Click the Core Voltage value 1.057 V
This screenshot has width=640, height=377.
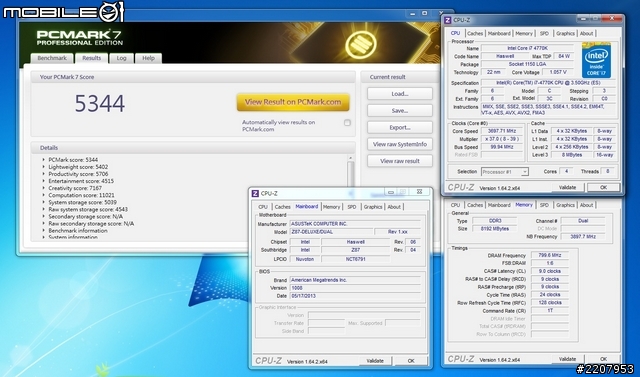pyautogui.click(x=558, y=72)
